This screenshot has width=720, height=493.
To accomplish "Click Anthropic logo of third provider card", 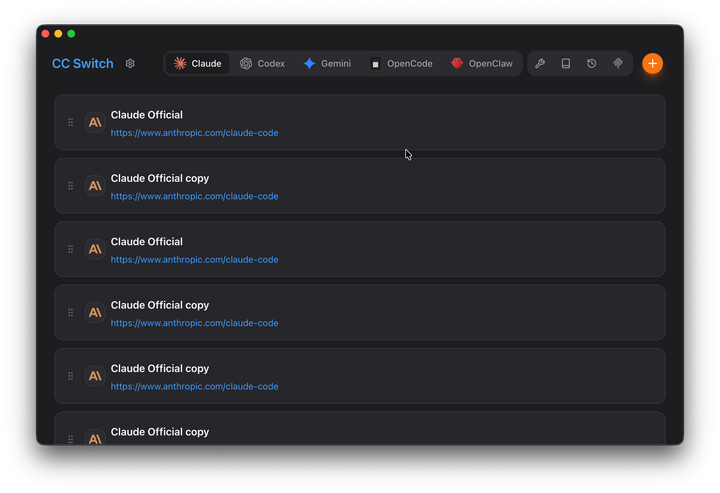I will coord(95,249).
